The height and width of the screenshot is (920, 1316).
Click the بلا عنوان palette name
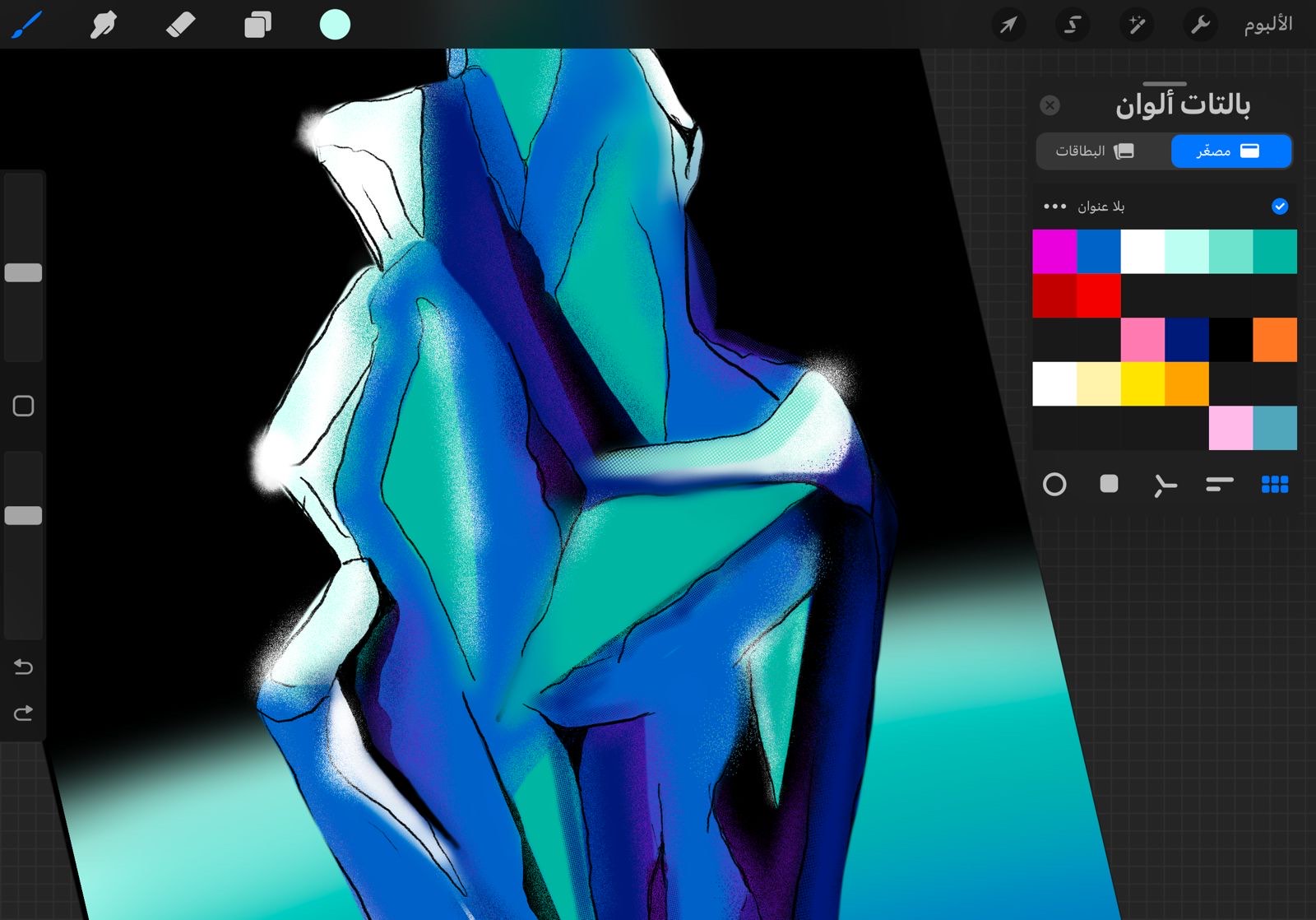pos(1101,207)
